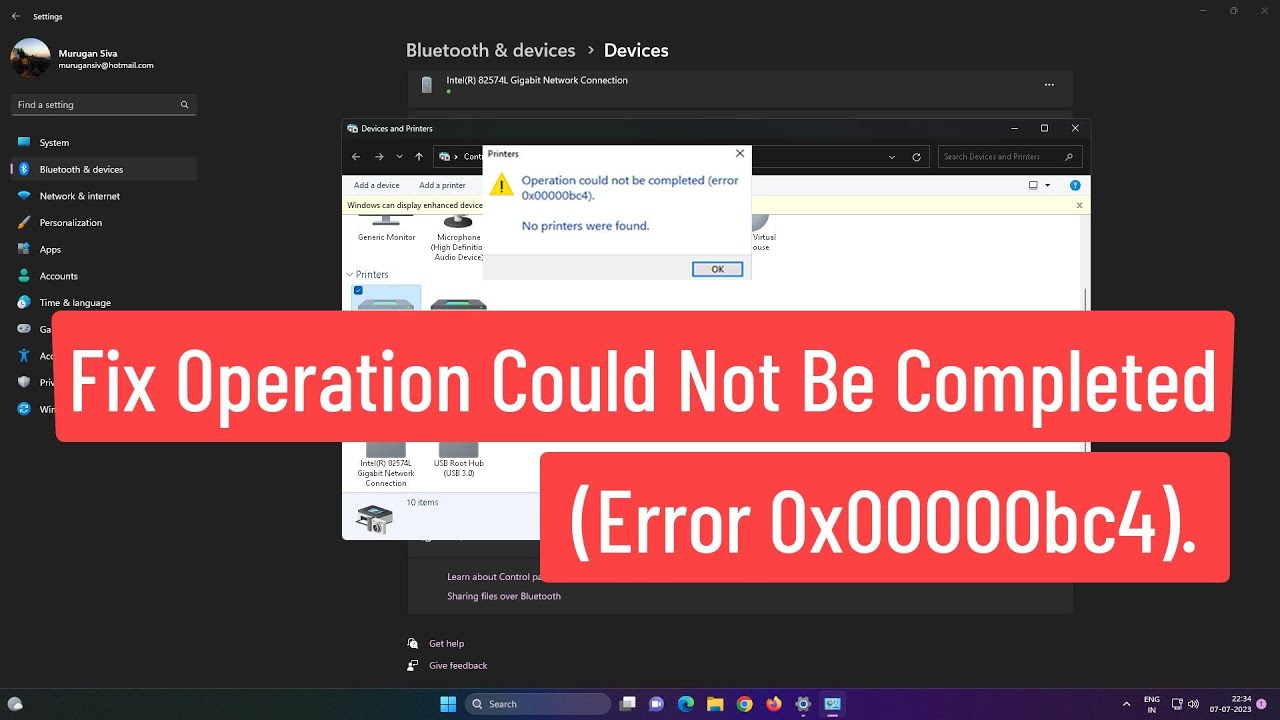Open recent locations dropdown in Devices and Printers

400,157
